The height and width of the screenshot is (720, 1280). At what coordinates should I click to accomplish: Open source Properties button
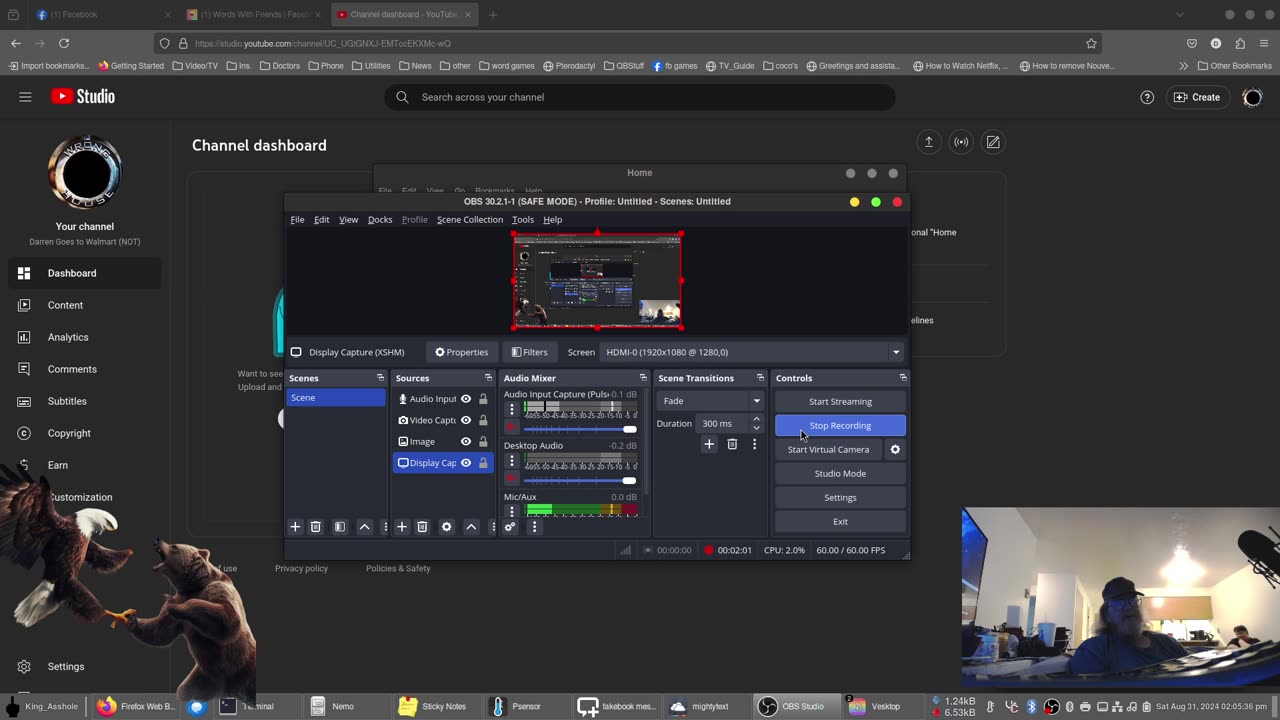click(x=462, y=352)
